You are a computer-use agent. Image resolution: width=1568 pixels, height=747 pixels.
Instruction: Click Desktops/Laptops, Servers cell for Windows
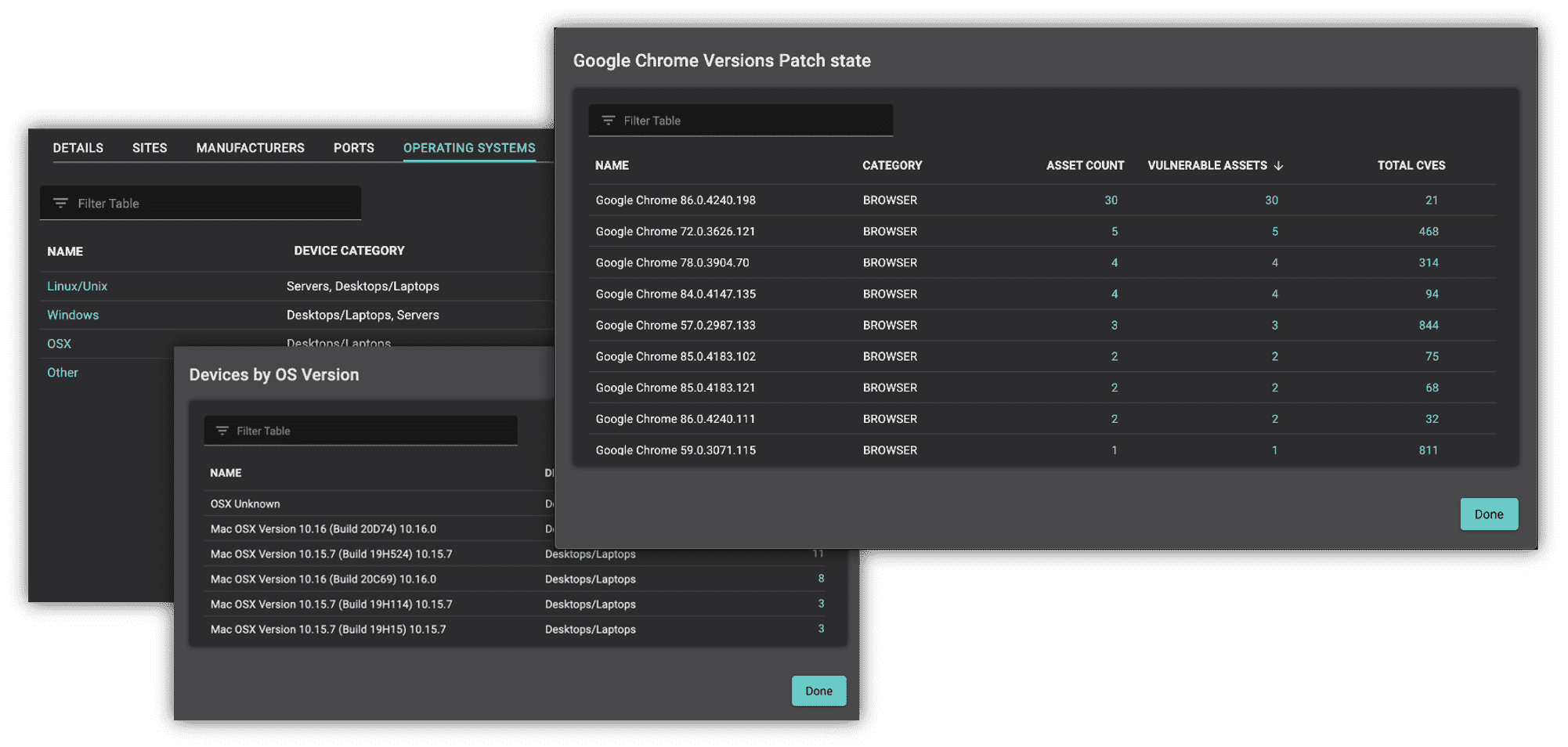click(363, 315)
